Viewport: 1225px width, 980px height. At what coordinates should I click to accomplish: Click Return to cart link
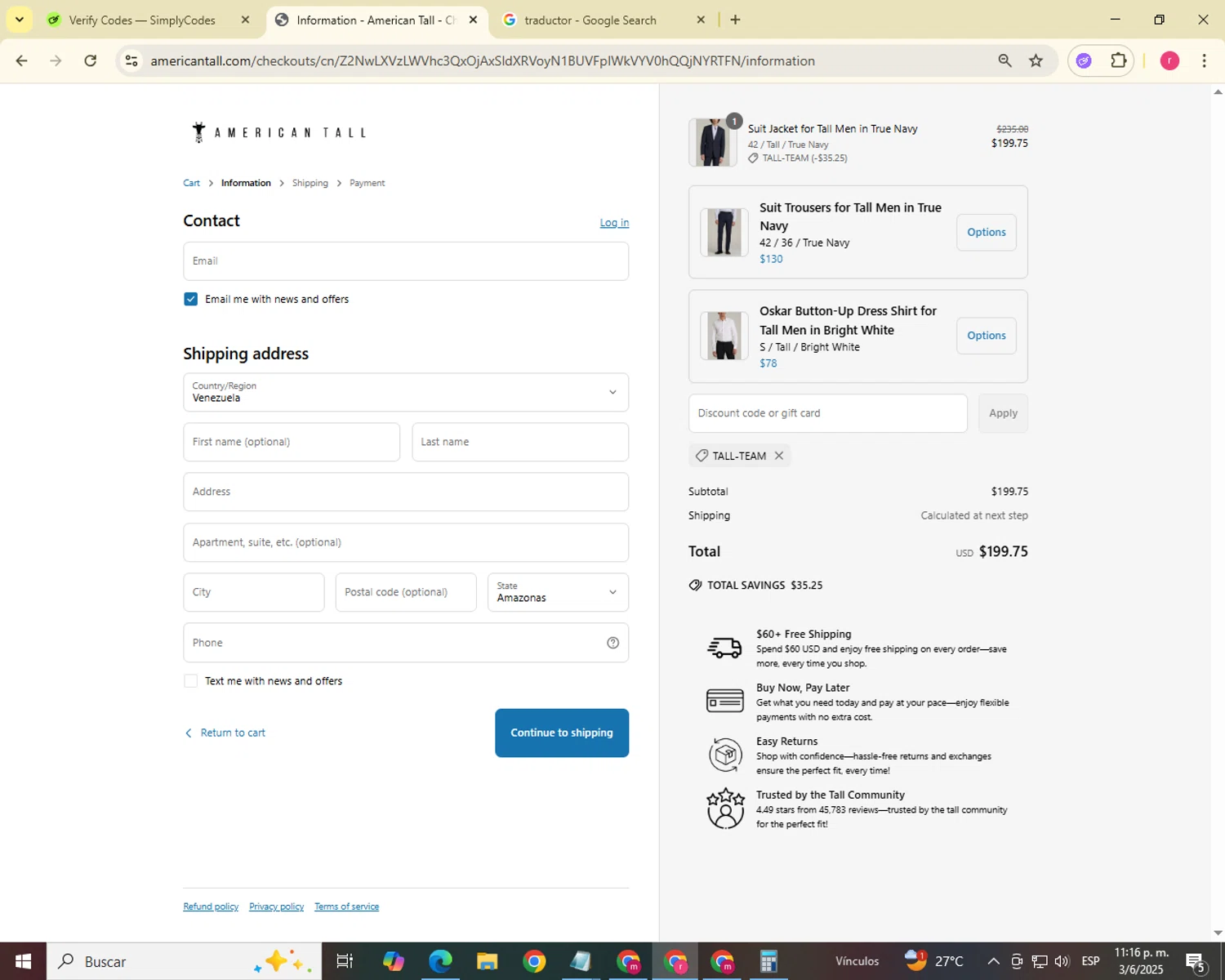225,733
